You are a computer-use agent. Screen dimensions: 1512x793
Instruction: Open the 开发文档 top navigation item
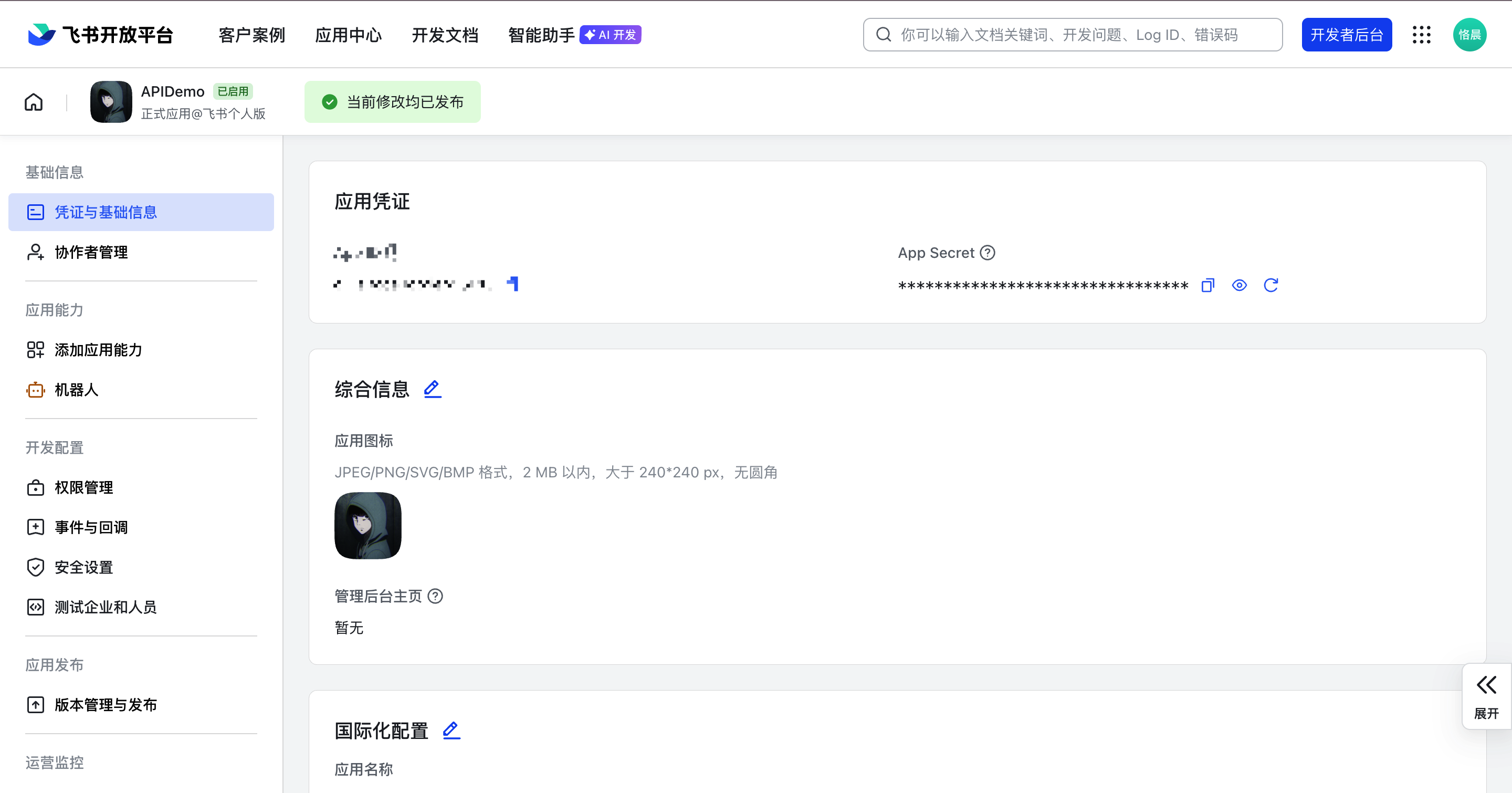[445, 35]
